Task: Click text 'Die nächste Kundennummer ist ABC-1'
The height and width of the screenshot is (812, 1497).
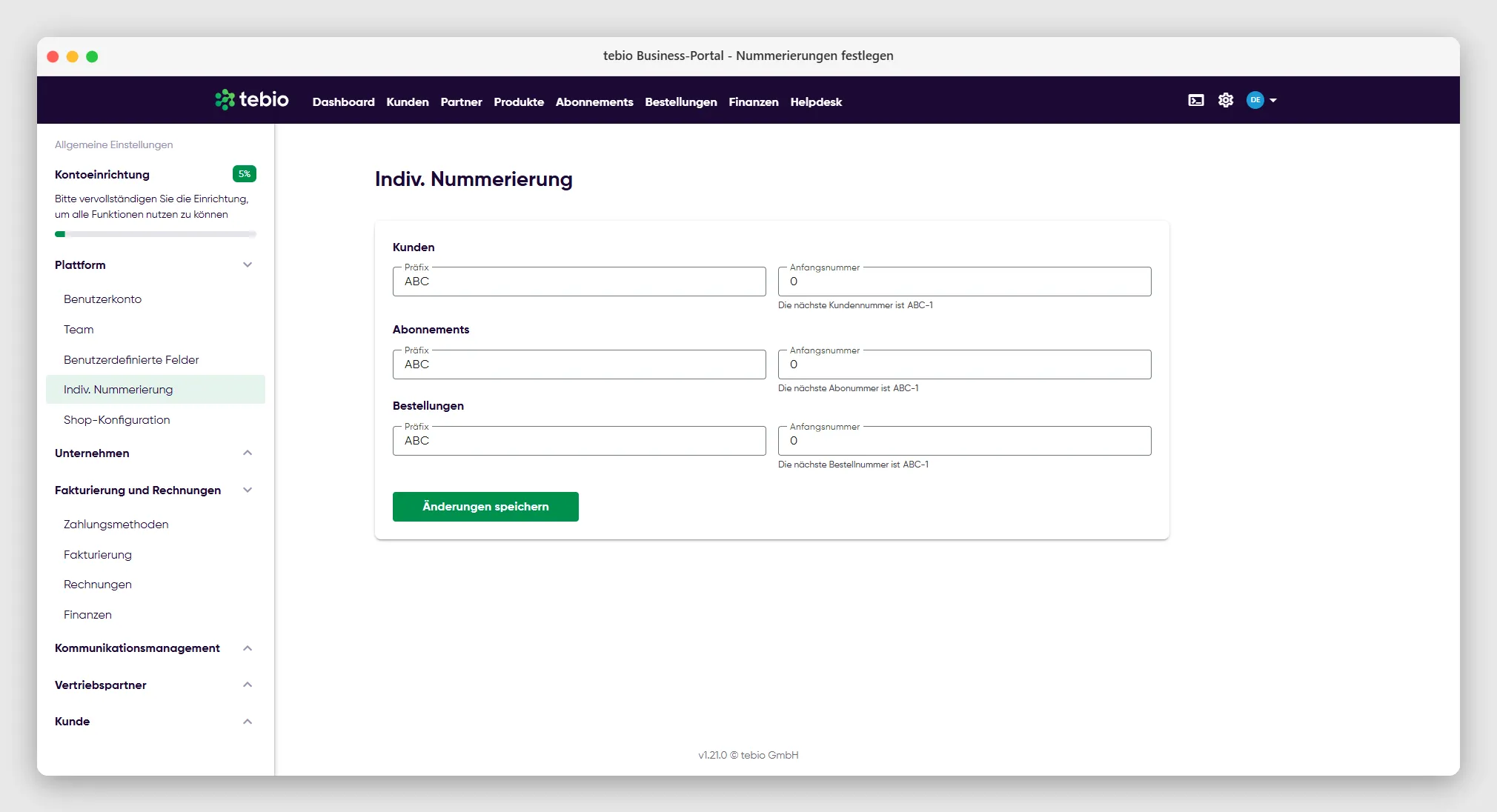Action: coord(855,305)
